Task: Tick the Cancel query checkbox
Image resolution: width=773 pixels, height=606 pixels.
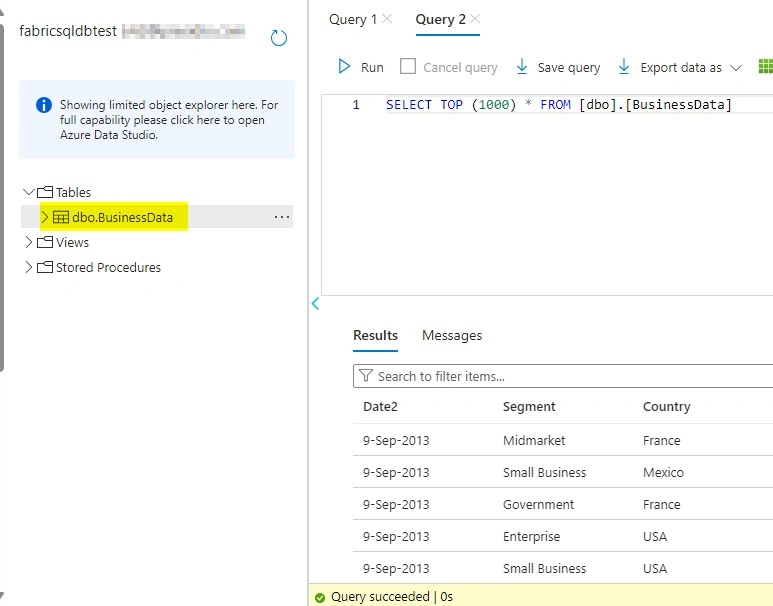Action: point(408,66)
